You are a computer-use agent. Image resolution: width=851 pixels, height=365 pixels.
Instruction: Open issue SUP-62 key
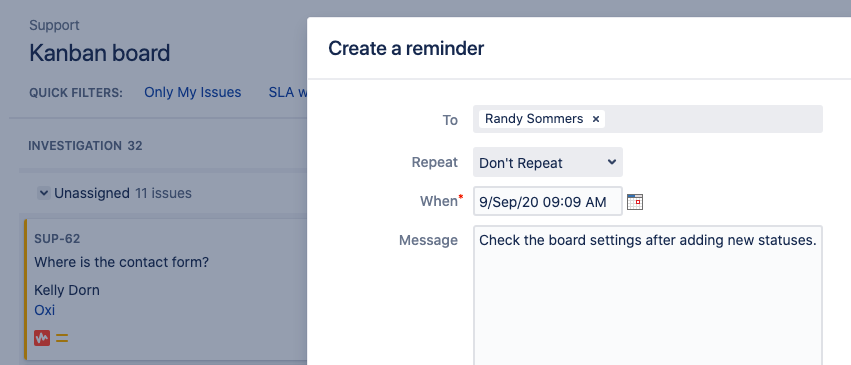pyautogui.click(x=58, y=239)
